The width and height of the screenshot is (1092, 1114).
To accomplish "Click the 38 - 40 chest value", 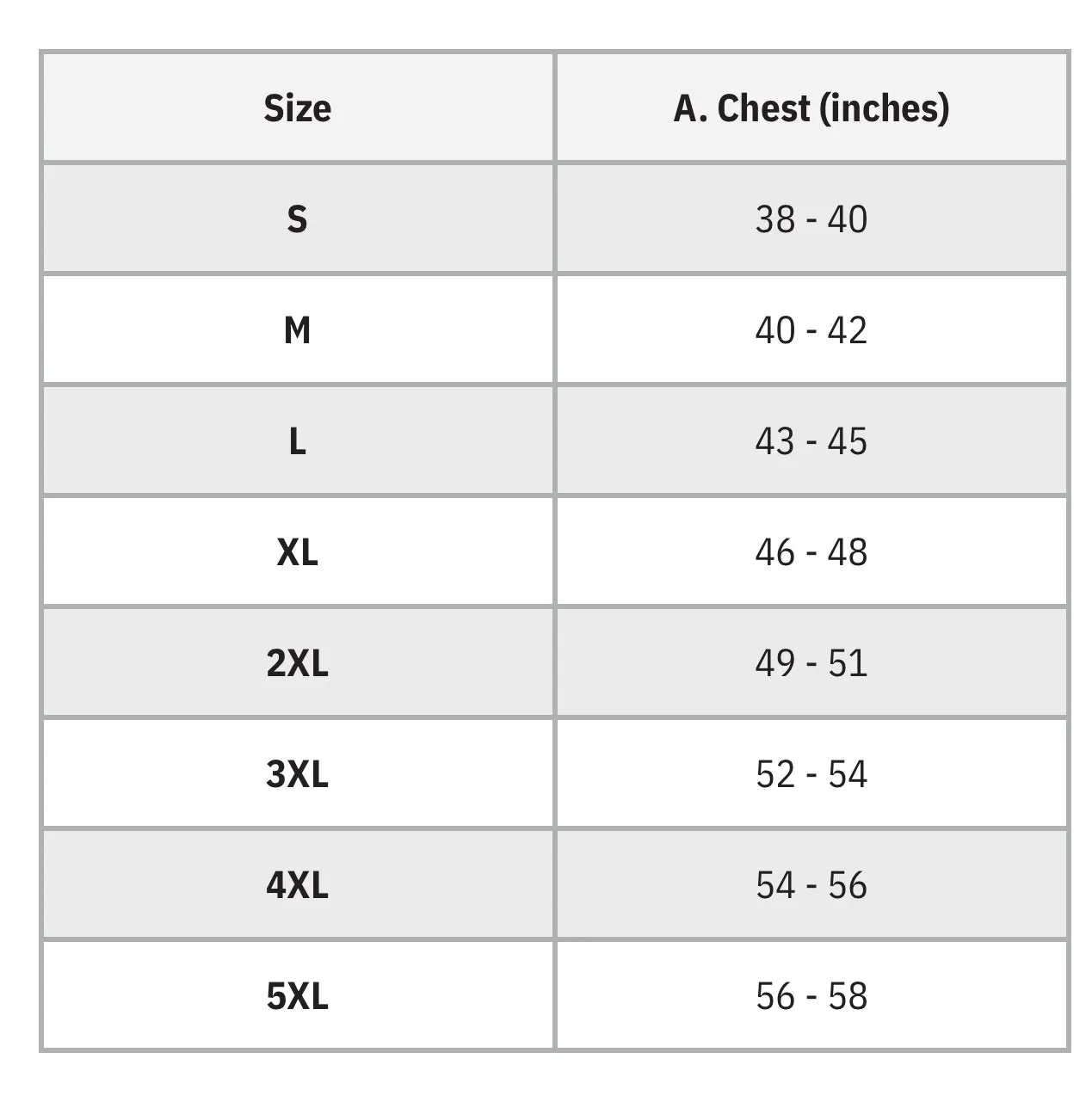I will (x=811, y=218).
